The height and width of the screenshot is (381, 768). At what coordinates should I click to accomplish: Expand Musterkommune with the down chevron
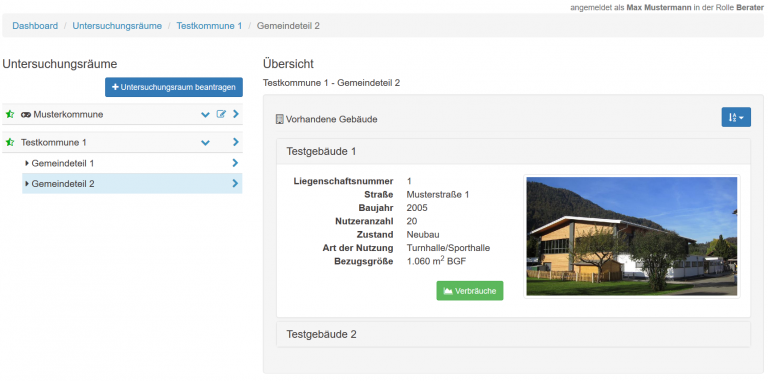205,115
